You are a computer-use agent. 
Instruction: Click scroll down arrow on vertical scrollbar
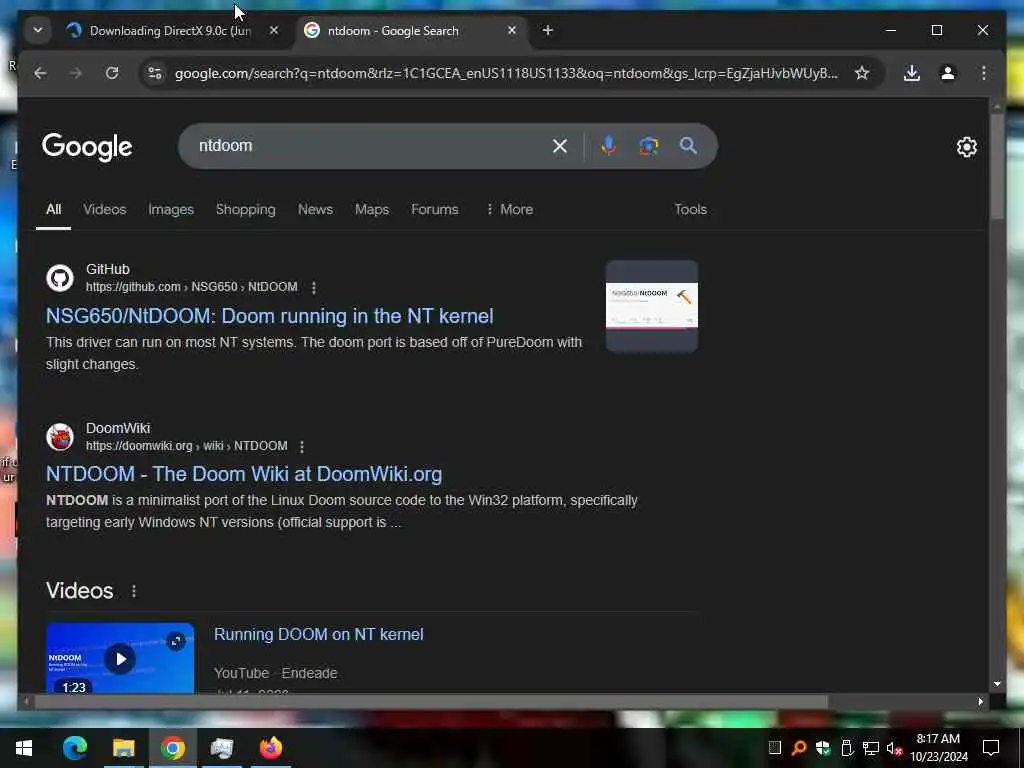(x=997, y=684)
